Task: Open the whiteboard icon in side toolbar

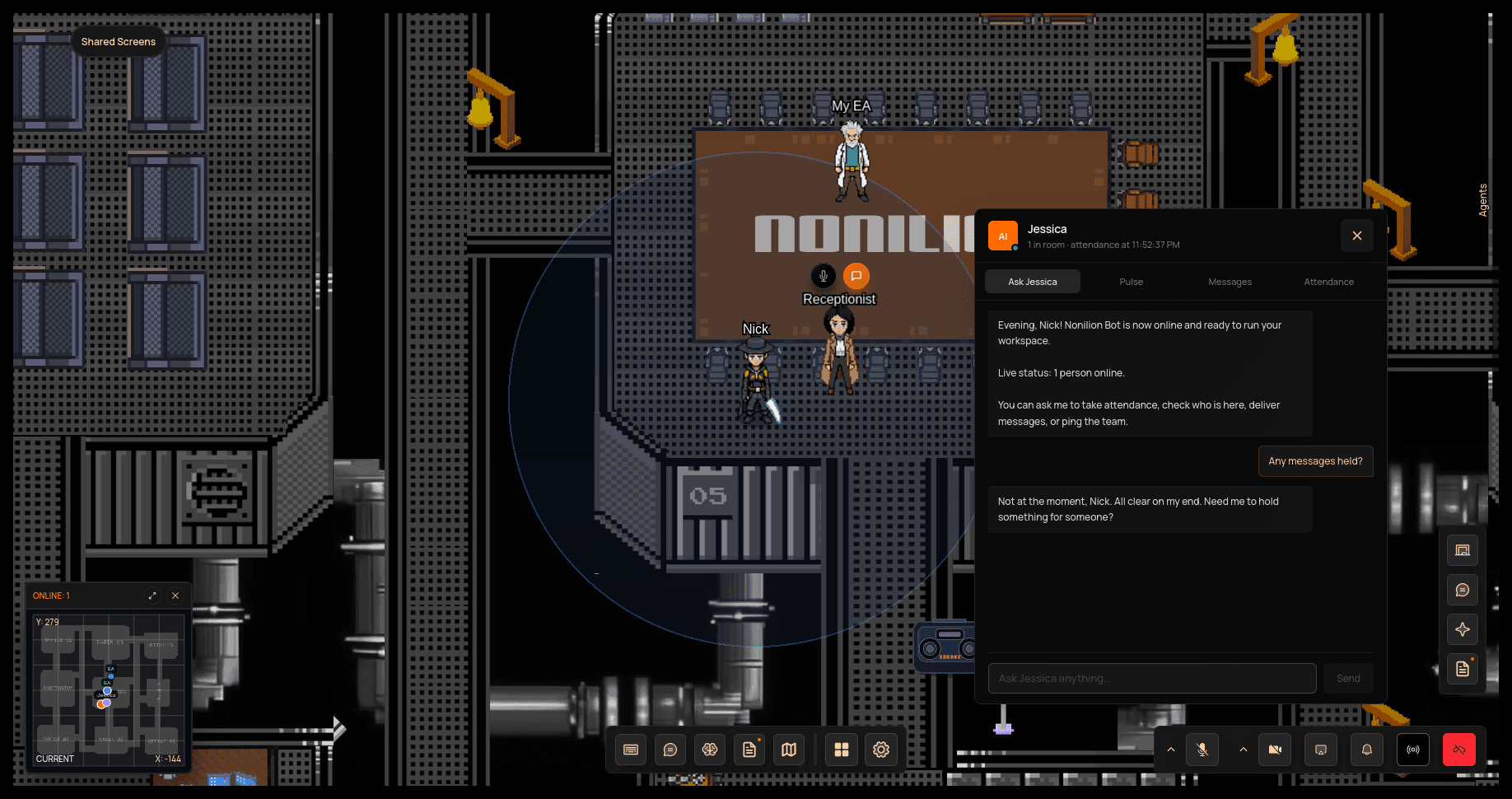Action: click(x=1463, y=550)
